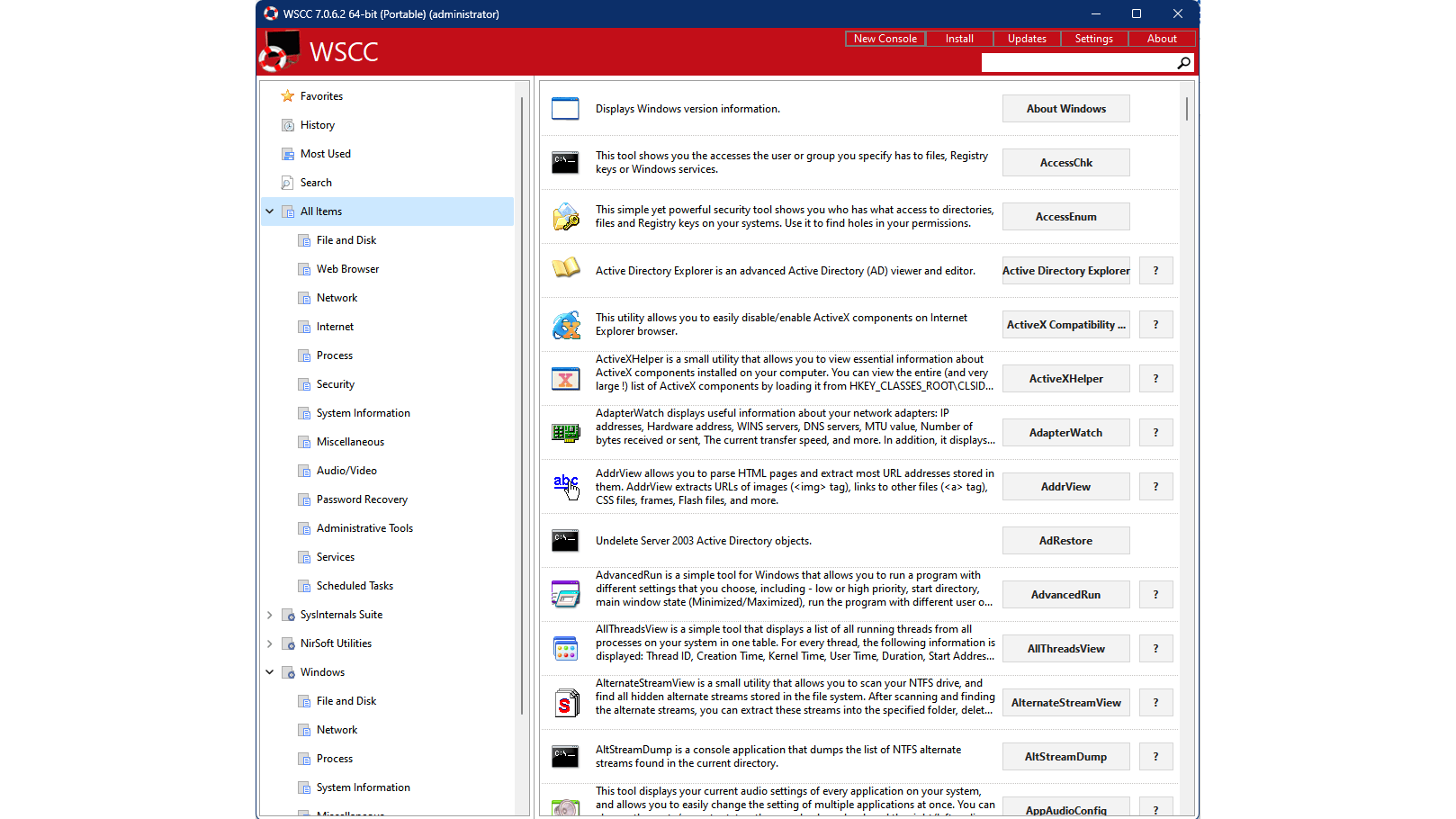Click the ActiveX Compatibility Manager icon
Screen dimensions: 1456x819
tap(566, 325)
